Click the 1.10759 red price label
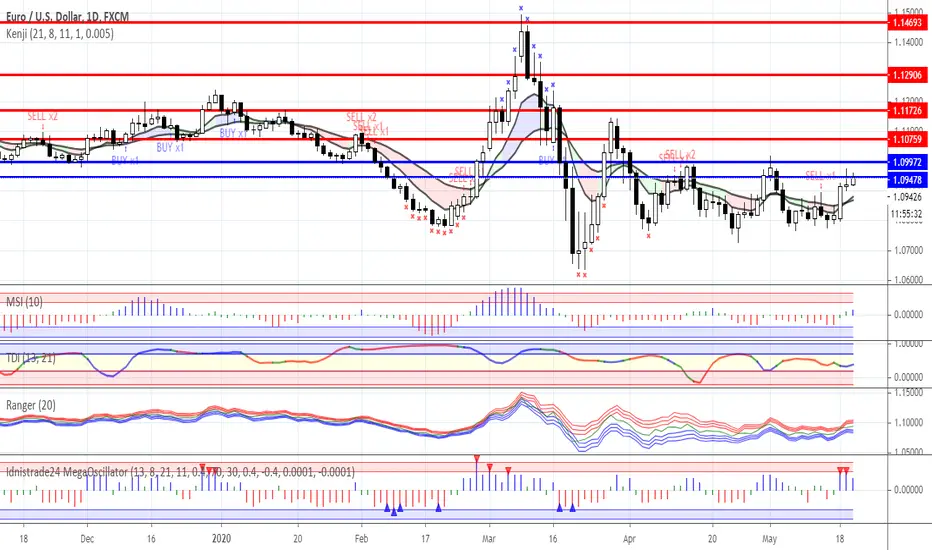 click(x=908, y=140)
